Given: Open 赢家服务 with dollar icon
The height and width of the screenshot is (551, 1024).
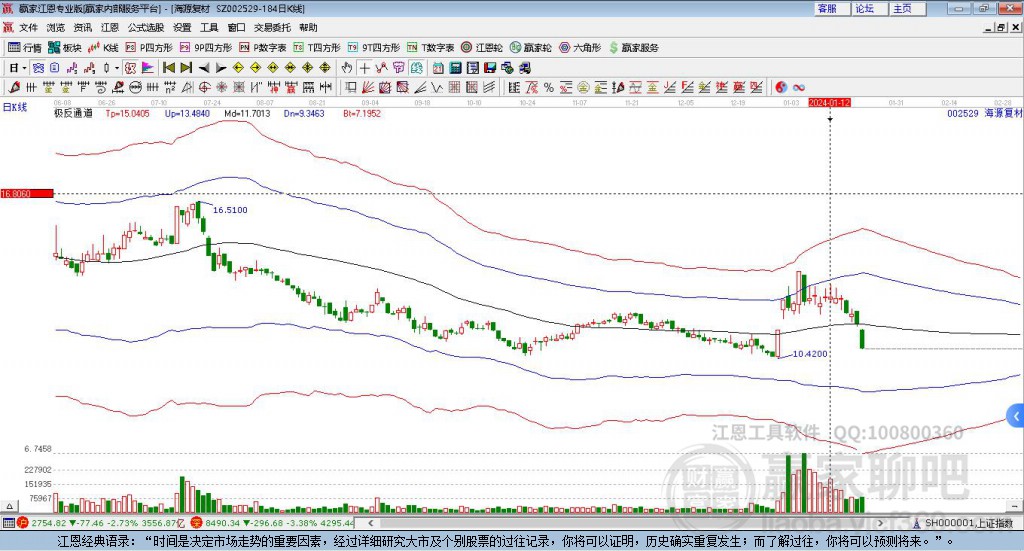Looking at the screenshot, I should (x=633, y=48).
